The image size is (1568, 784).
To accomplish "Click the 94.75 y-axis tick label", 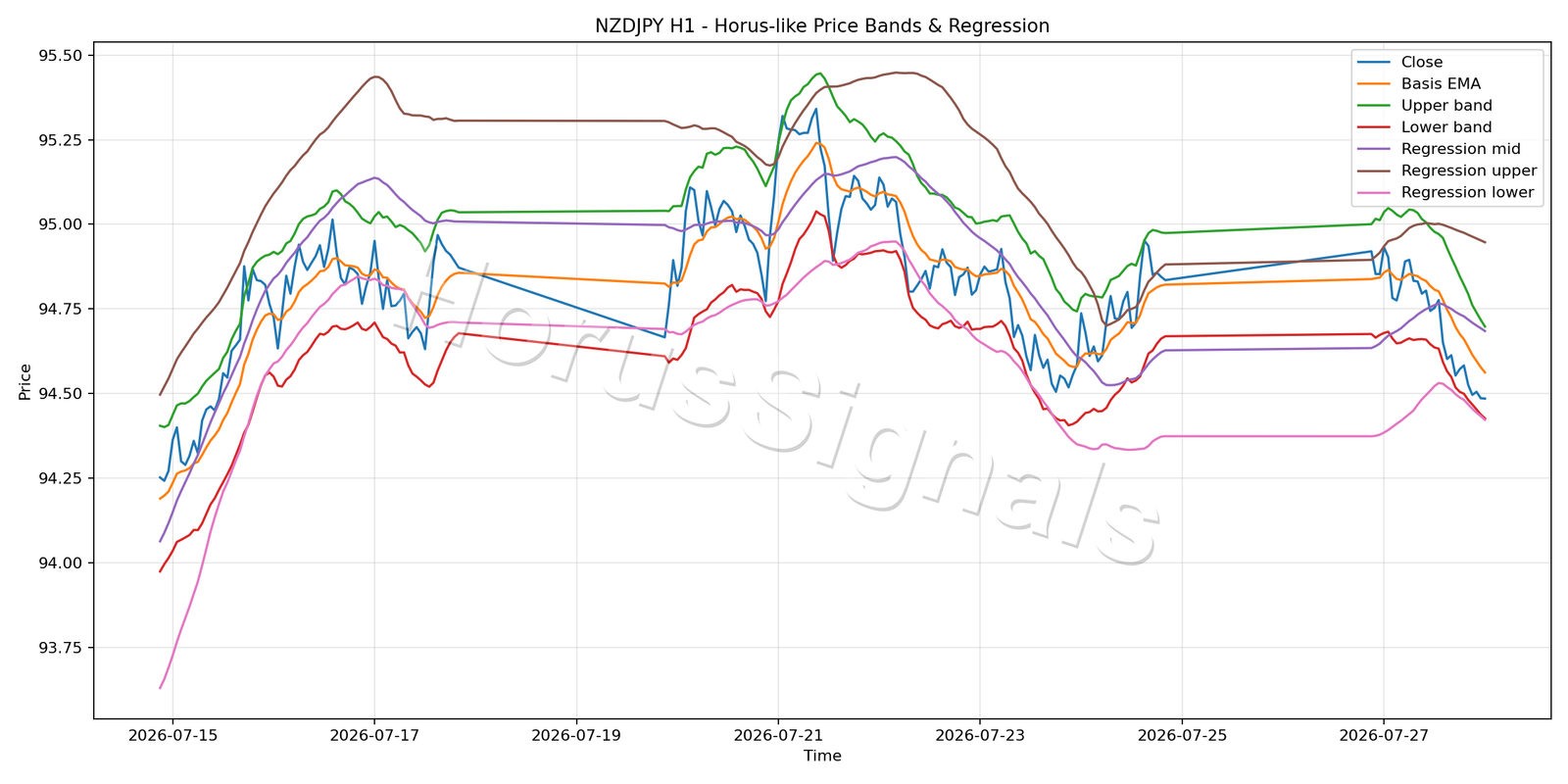I will tap(62, 310).
